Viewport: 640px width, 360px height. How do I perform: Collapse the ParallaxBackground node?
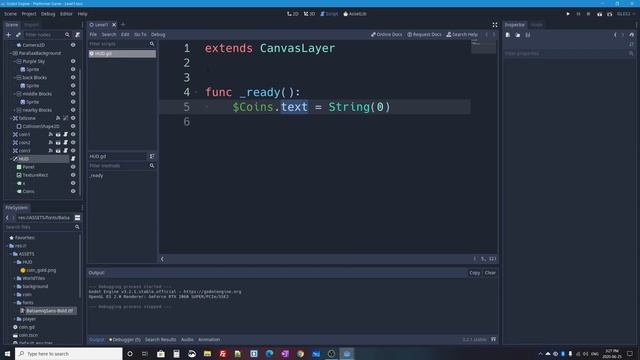pos(11,53)
